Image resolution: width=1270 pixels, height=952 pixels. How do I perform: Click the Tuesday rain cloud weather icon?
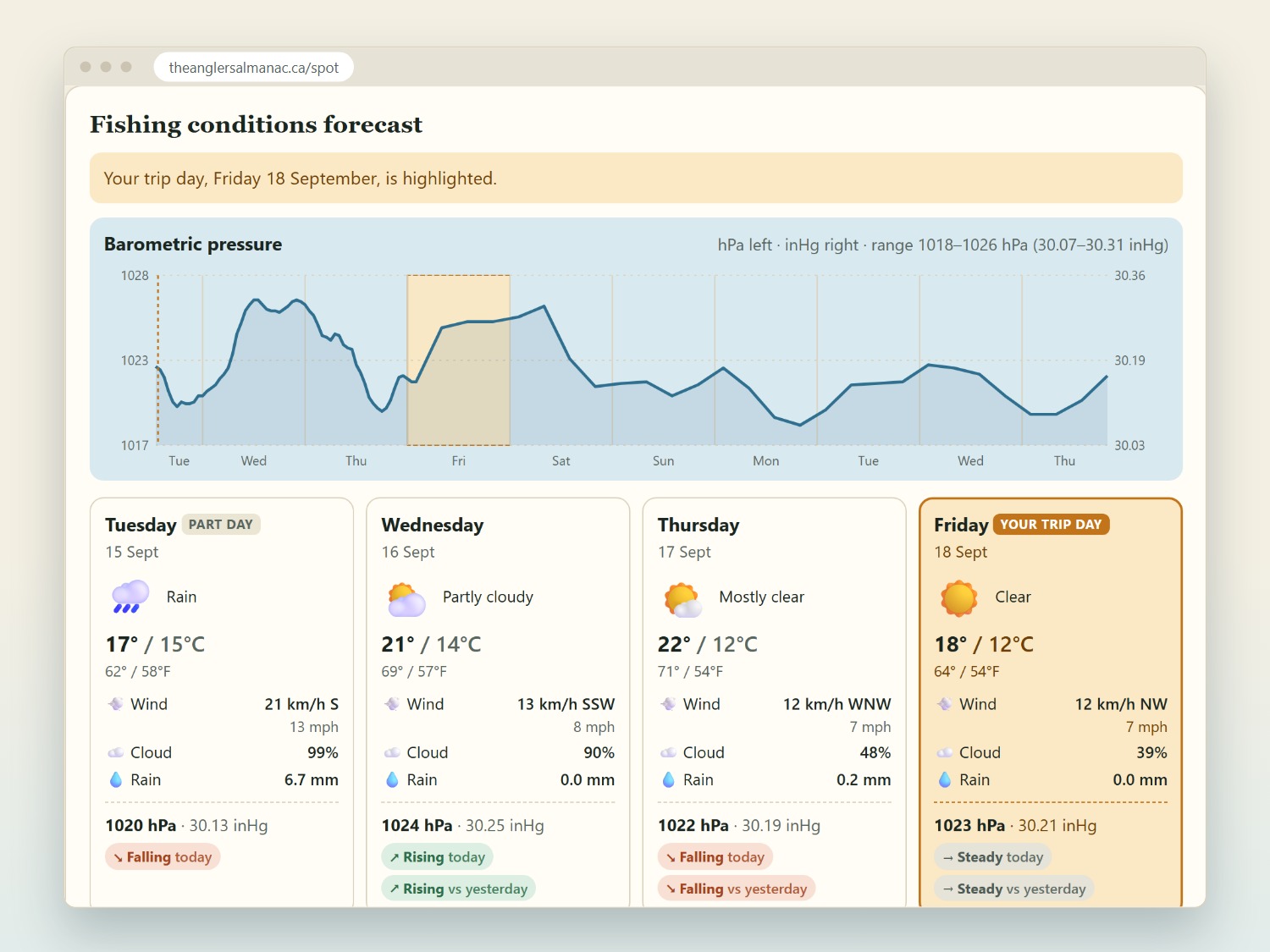pyautogui.click(x=130, y=597)
